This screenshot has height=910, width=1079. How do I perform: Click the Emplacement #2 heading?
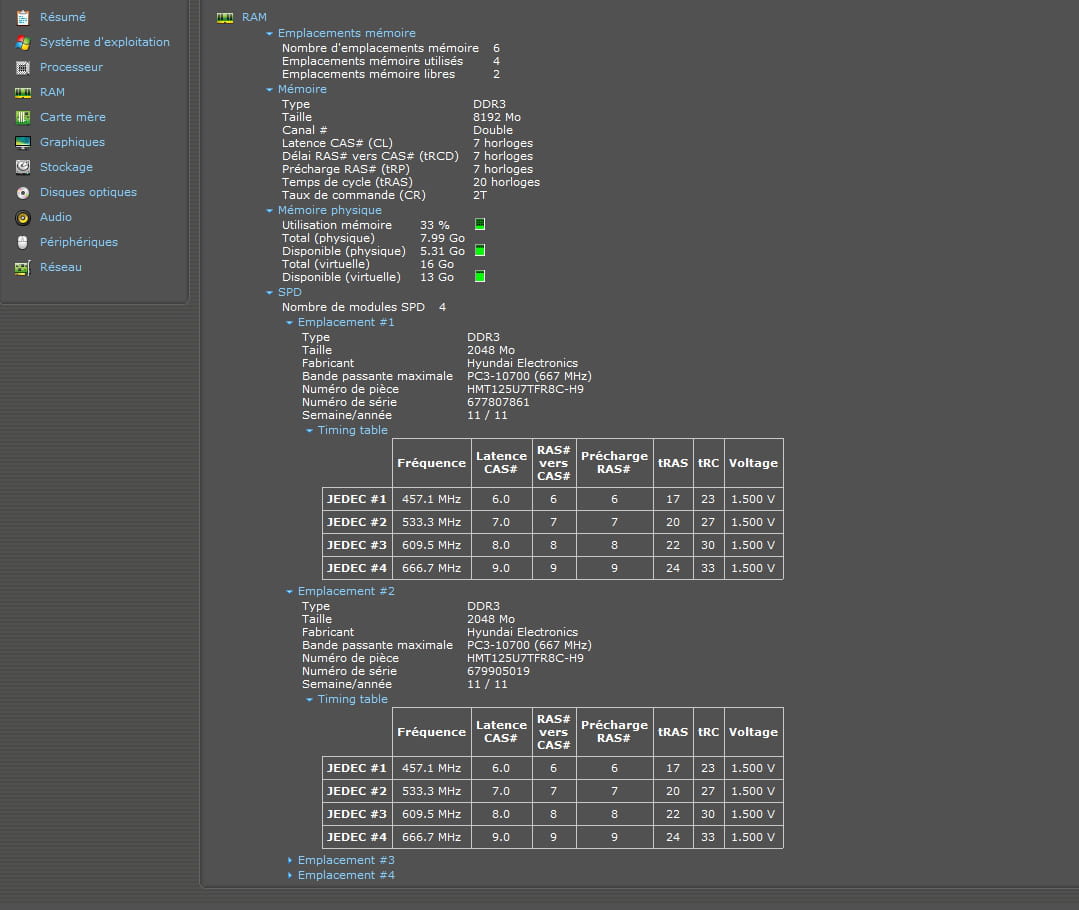[346, 591]
